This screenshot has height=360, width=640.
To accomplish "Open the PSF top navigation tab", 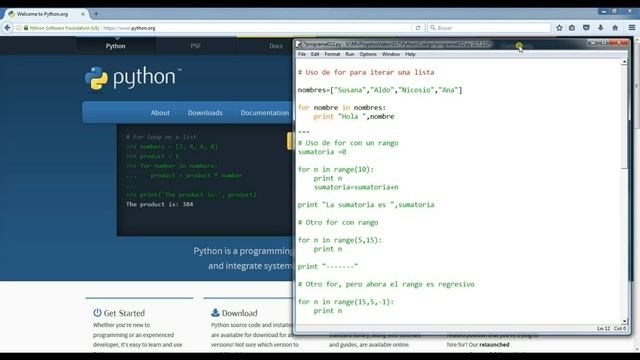I will [196, 46].
